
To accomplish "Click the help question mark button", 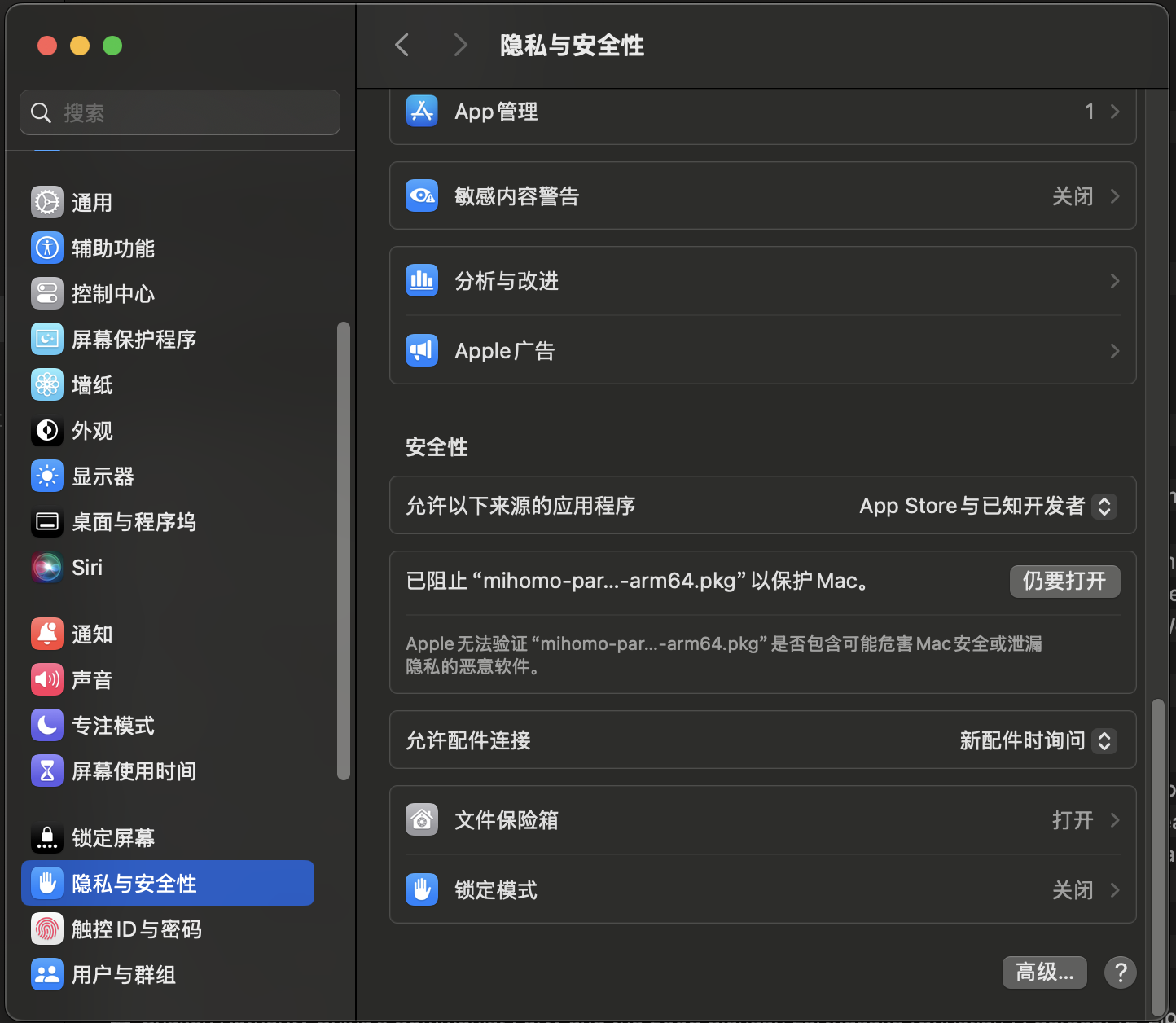I will click(1120, 972).
